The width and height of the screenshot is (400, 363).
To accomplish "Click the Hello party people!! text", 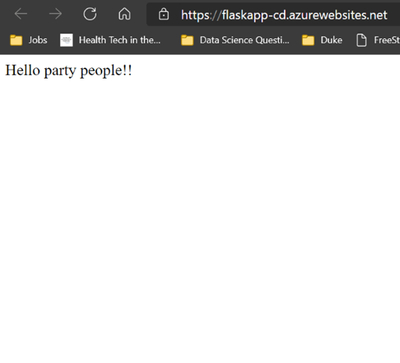I will click(x=69, y=71).
